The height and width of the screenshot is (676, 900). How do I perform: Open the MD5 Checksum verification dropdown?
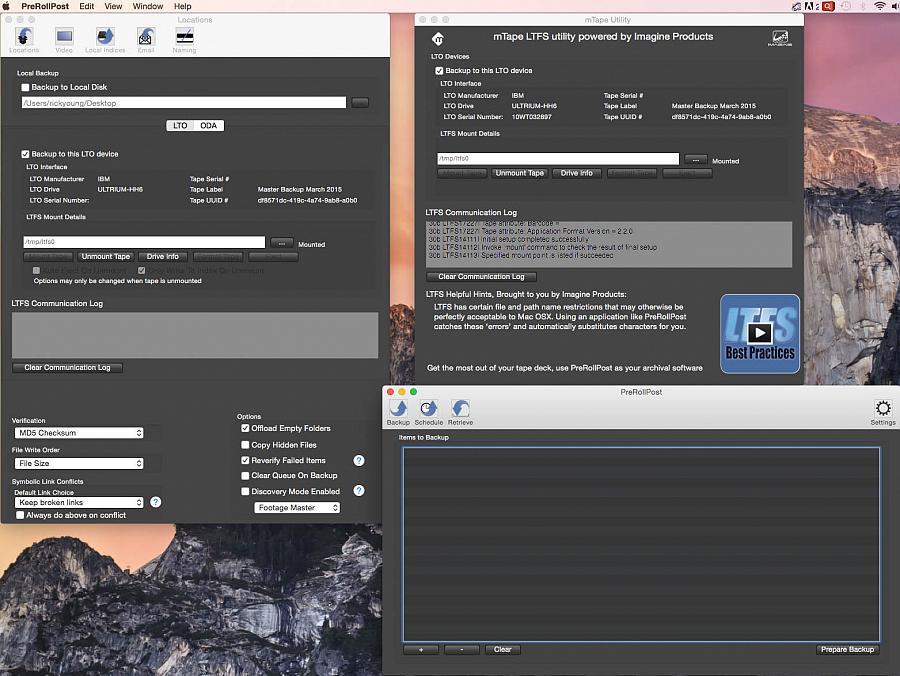[79, 433]
